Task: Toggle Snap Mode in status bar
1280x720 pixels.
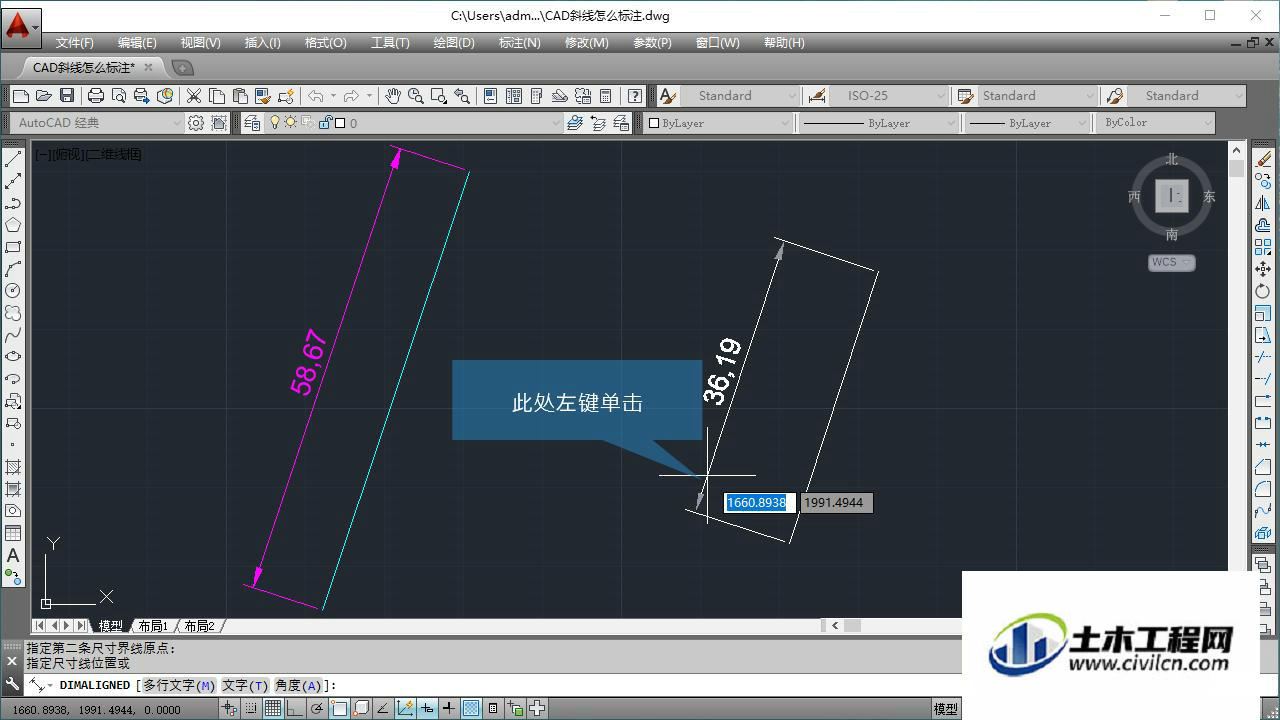Action: tap(250, 709)
